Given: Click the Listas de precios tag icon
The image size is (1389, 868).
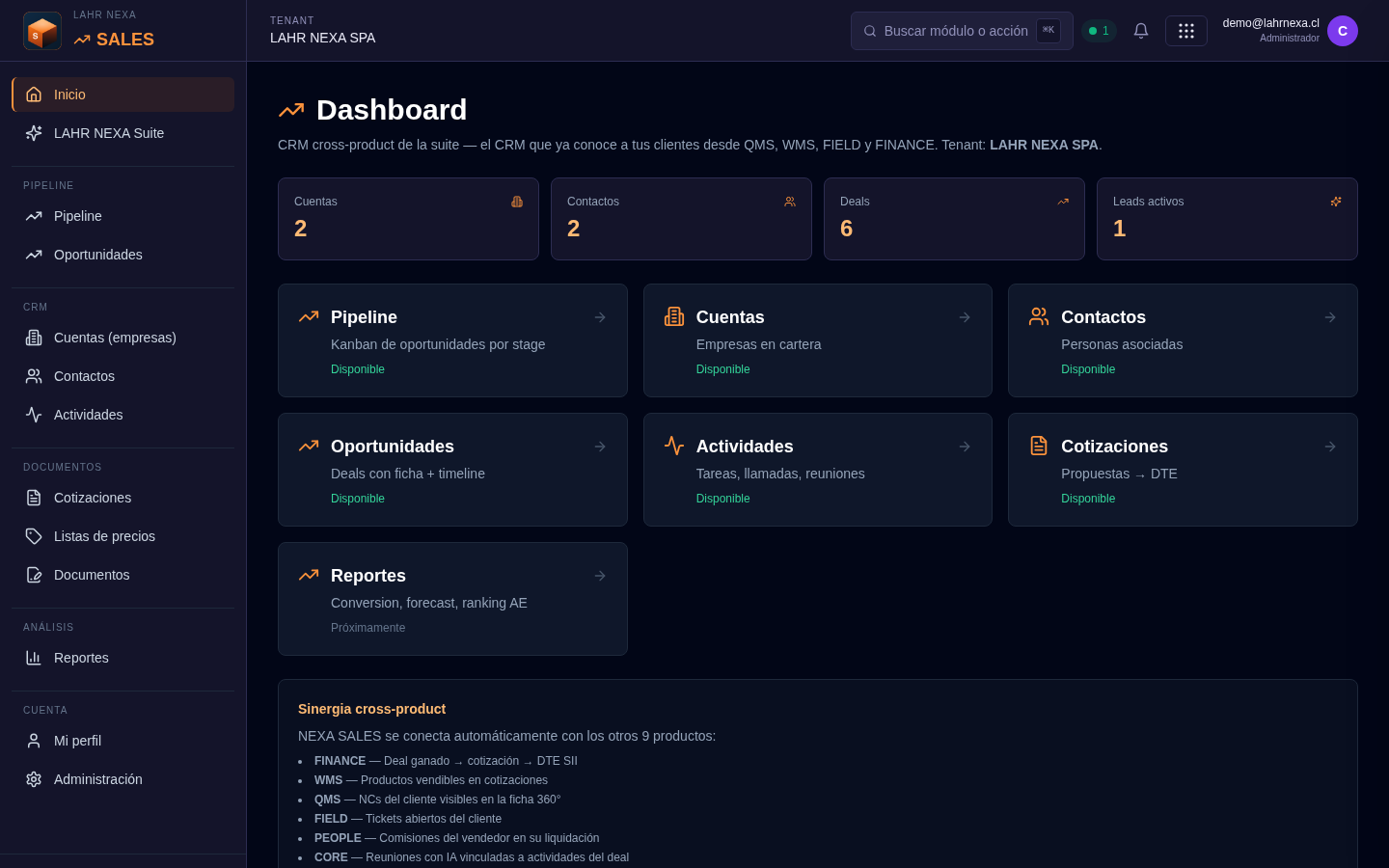Looking at the screenshot, I should coord(34,536).
